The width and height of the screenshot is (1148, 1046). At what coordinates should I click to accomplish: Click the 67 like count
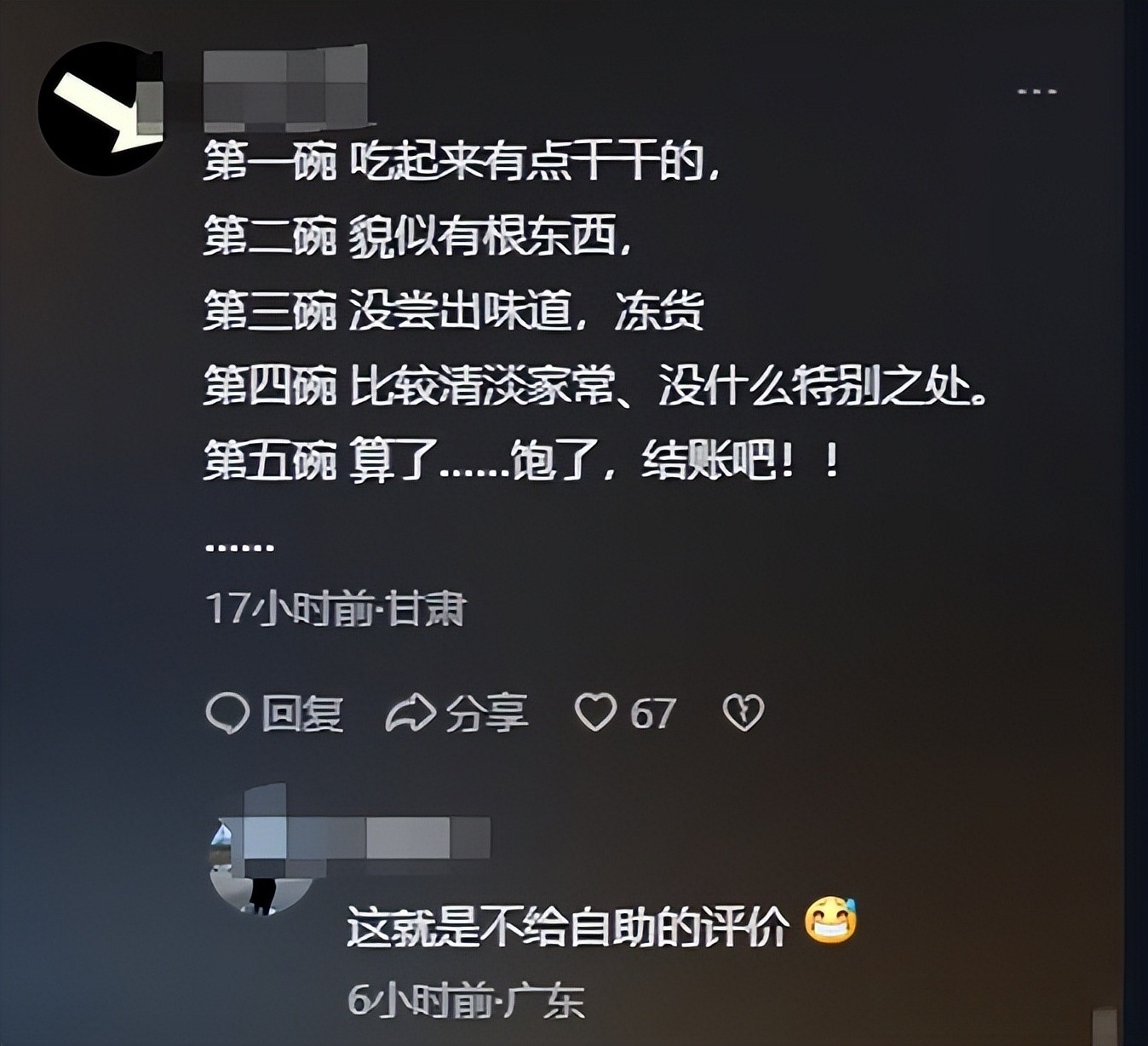click(x=653, y=714)
